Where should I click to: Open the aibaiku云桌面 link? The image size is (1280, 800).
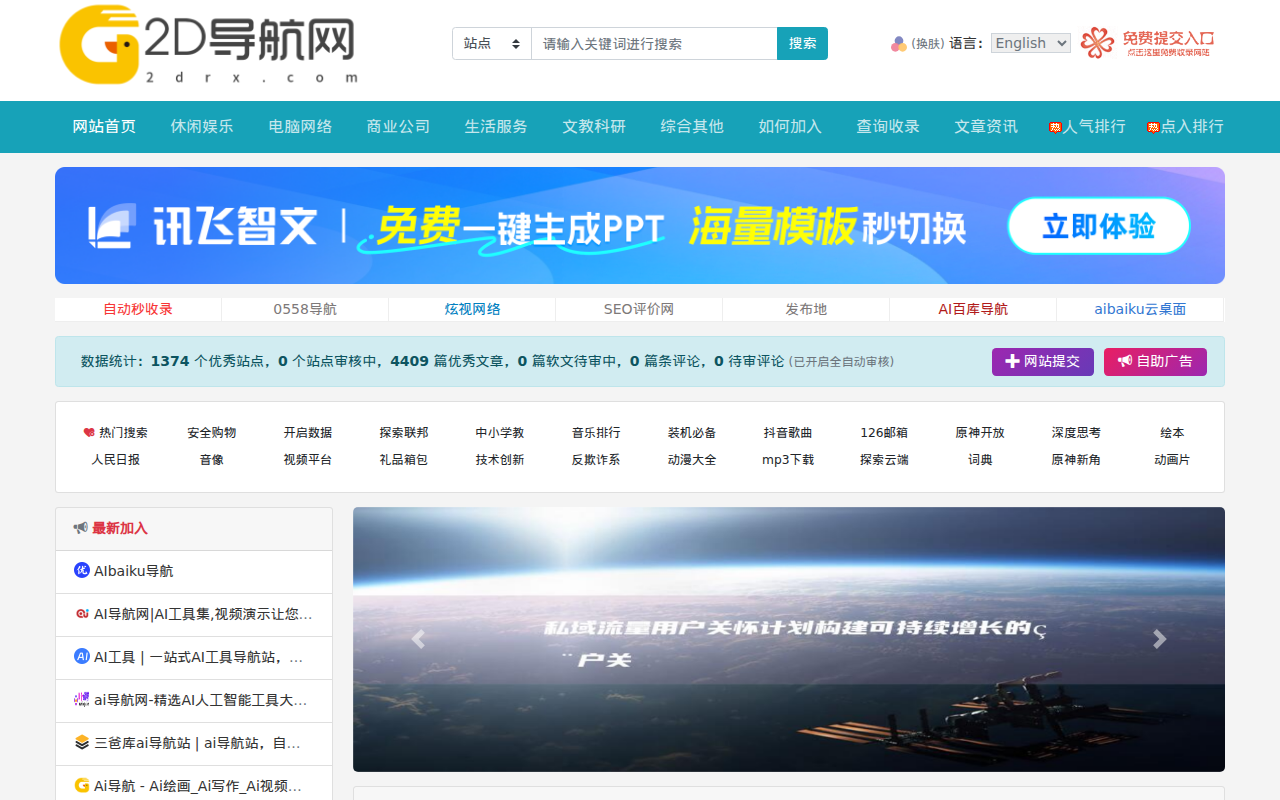pos(1139,309)
